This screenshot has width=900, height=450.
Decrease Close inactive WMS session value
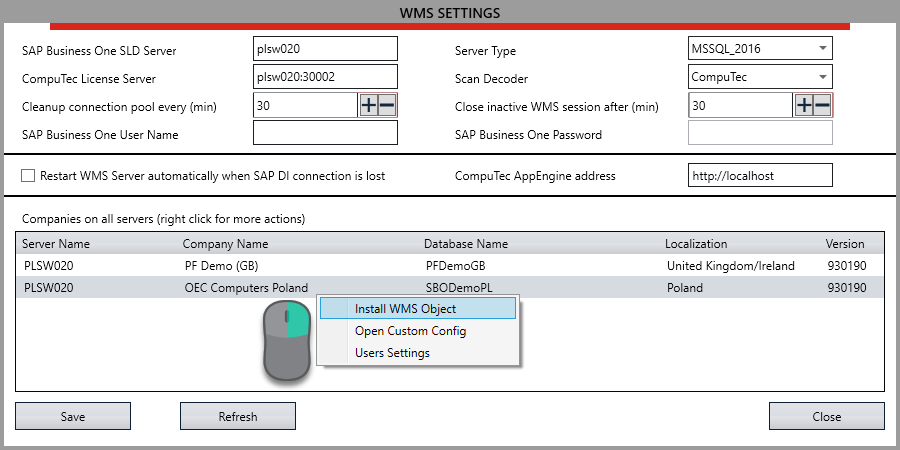click(x=822, y=106)
